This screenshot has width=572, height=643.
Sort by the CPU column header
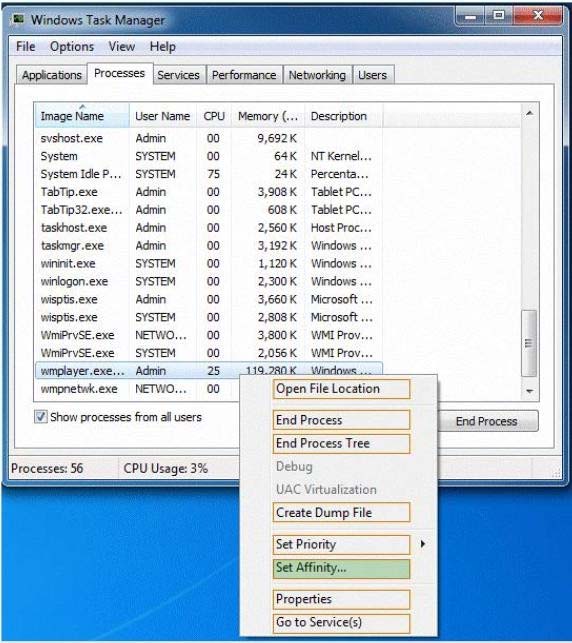214,116
